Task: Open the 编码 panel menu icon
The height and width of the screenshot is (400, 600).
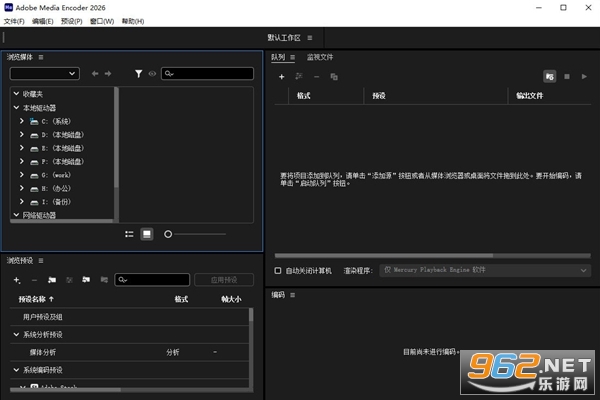Action: (293, 295)
